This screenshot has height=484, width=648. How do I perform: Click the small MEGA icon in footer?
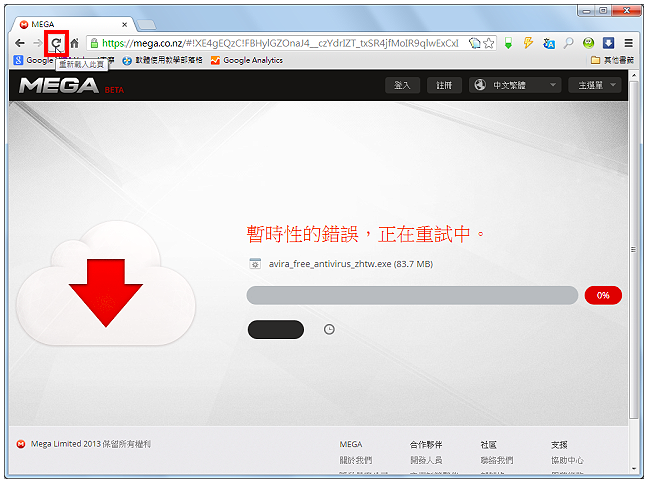[x=21, y=444]
